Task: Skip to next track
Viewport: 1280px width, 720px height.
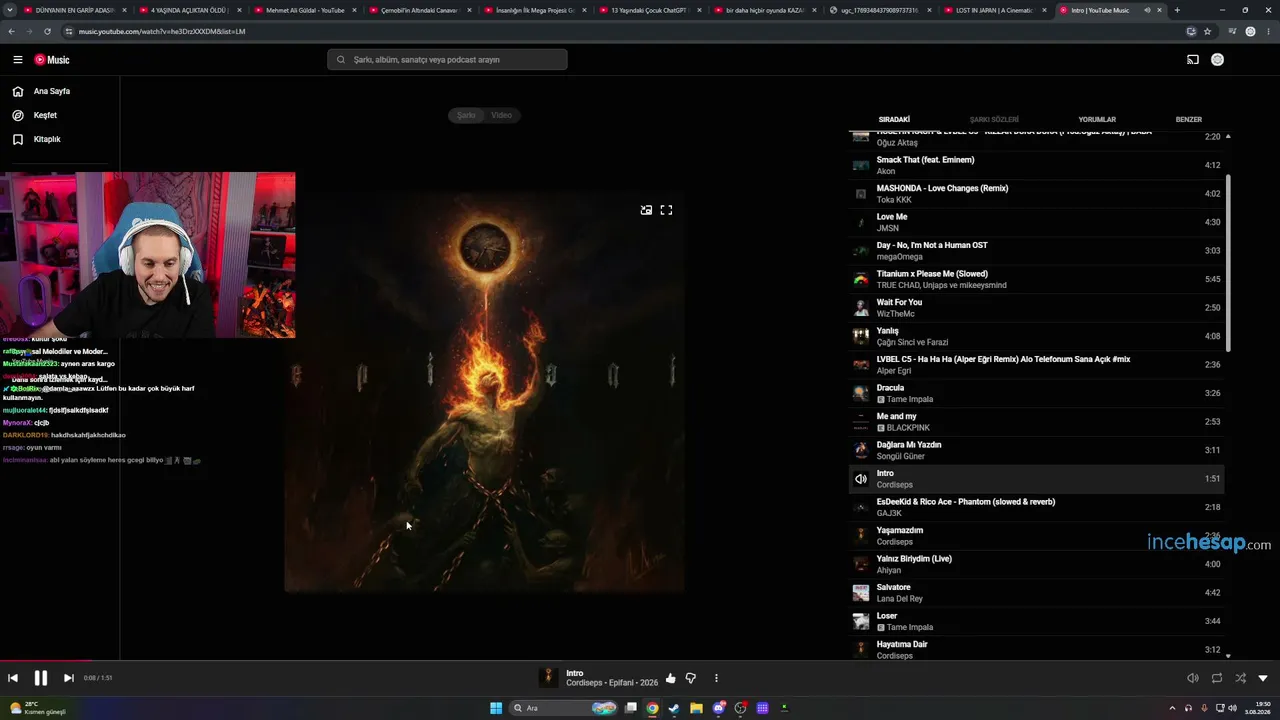Action: coord(69,678)
